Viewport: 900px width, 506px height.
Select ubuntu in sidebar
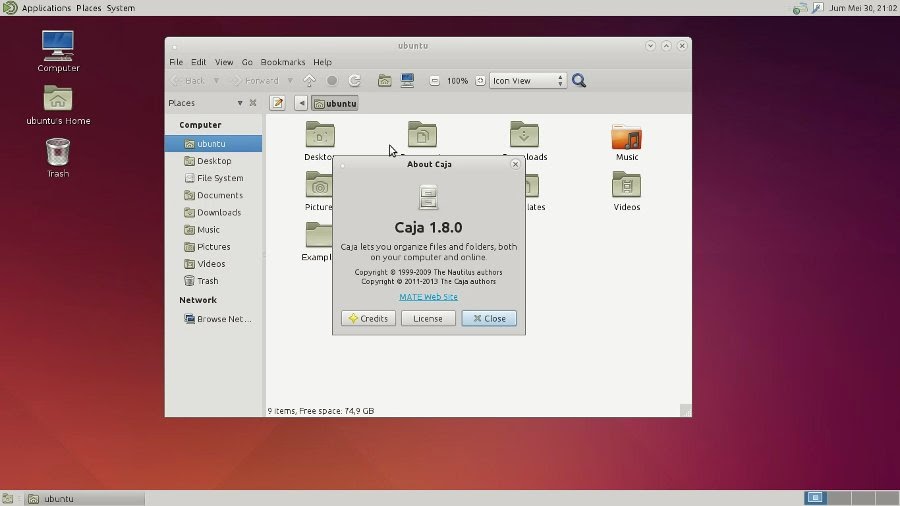[x=214, y=143]
